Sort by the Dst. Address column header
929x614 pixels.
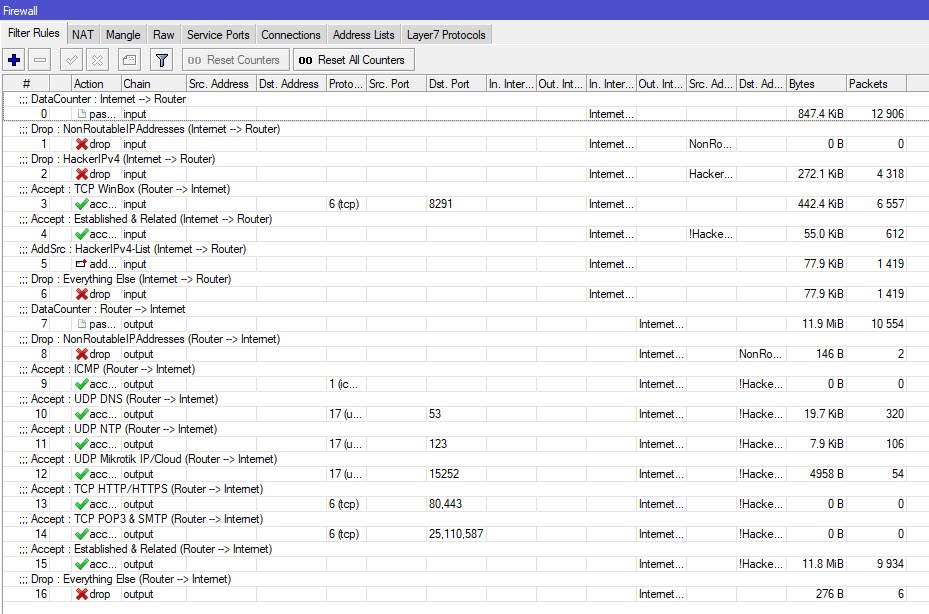[291, 84]
